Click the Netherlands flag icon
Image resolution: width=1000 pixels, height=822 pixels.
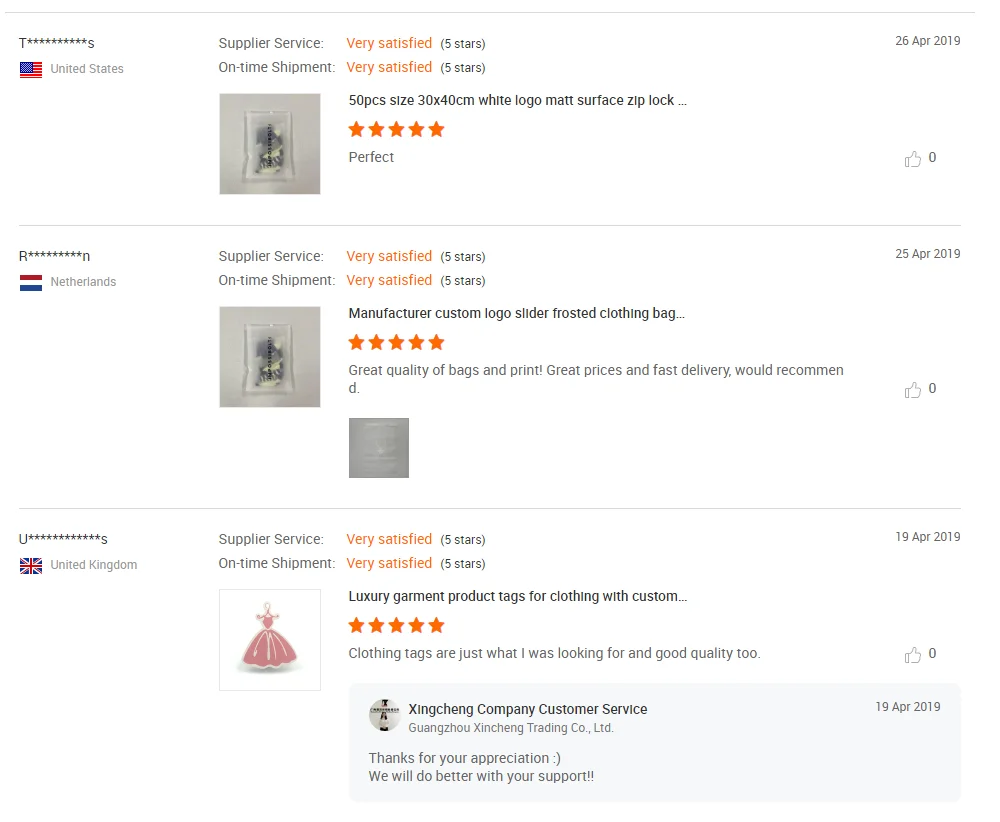31,283
